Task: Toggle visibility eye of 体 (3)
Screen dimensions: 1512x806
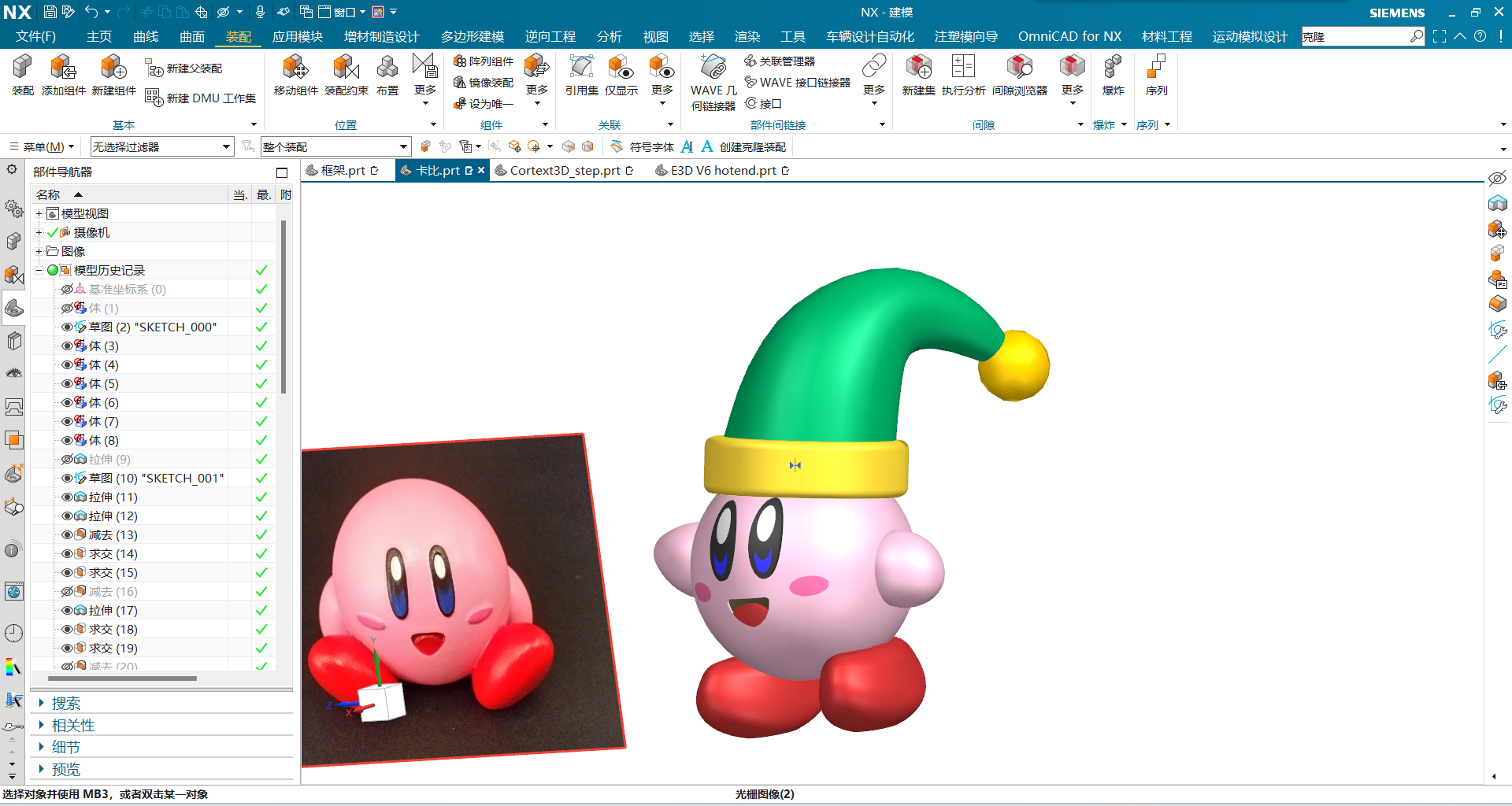Action: point(67,346)
